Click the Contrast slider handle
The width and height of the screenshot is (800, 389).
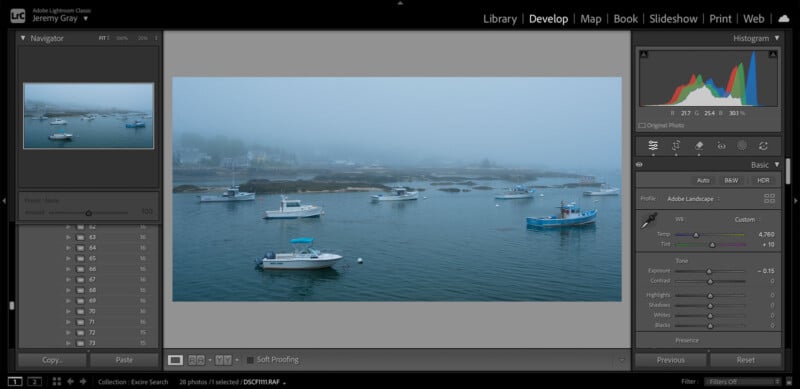pyautogui.click(x=710, y=281)
